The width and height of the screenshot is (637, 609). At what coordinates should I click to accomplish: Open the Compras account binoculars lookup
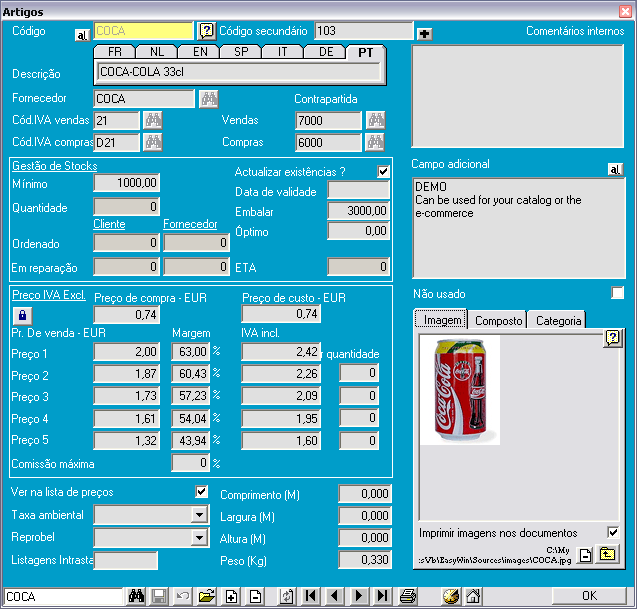(x=375, y=142)
